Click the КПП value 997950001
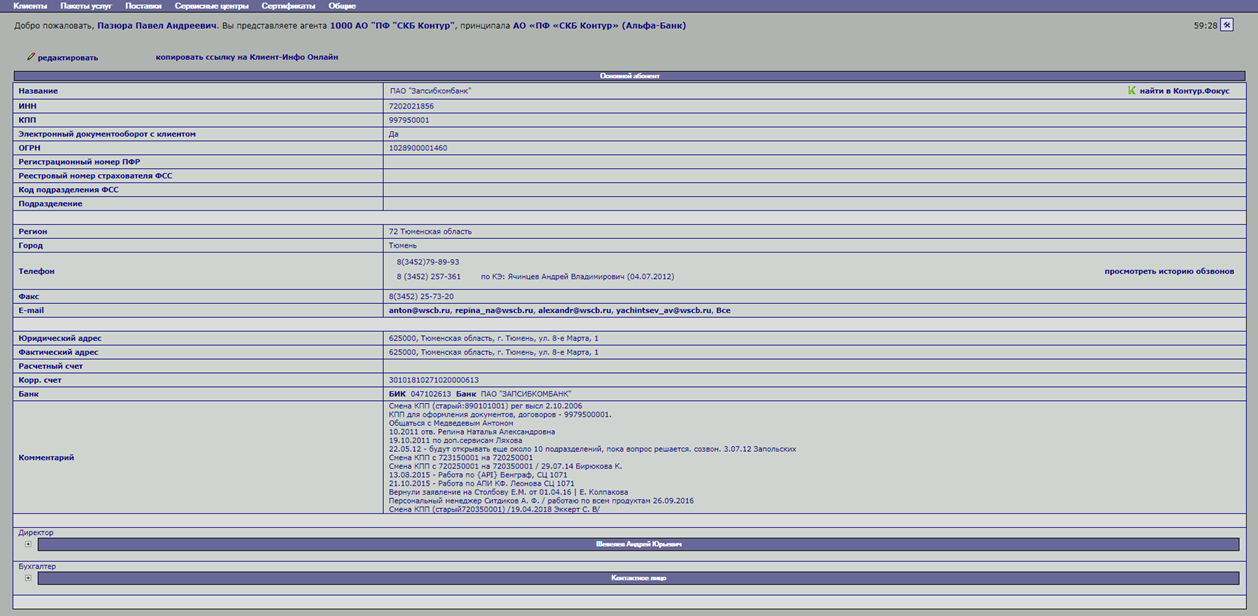 tap(409, 120)
